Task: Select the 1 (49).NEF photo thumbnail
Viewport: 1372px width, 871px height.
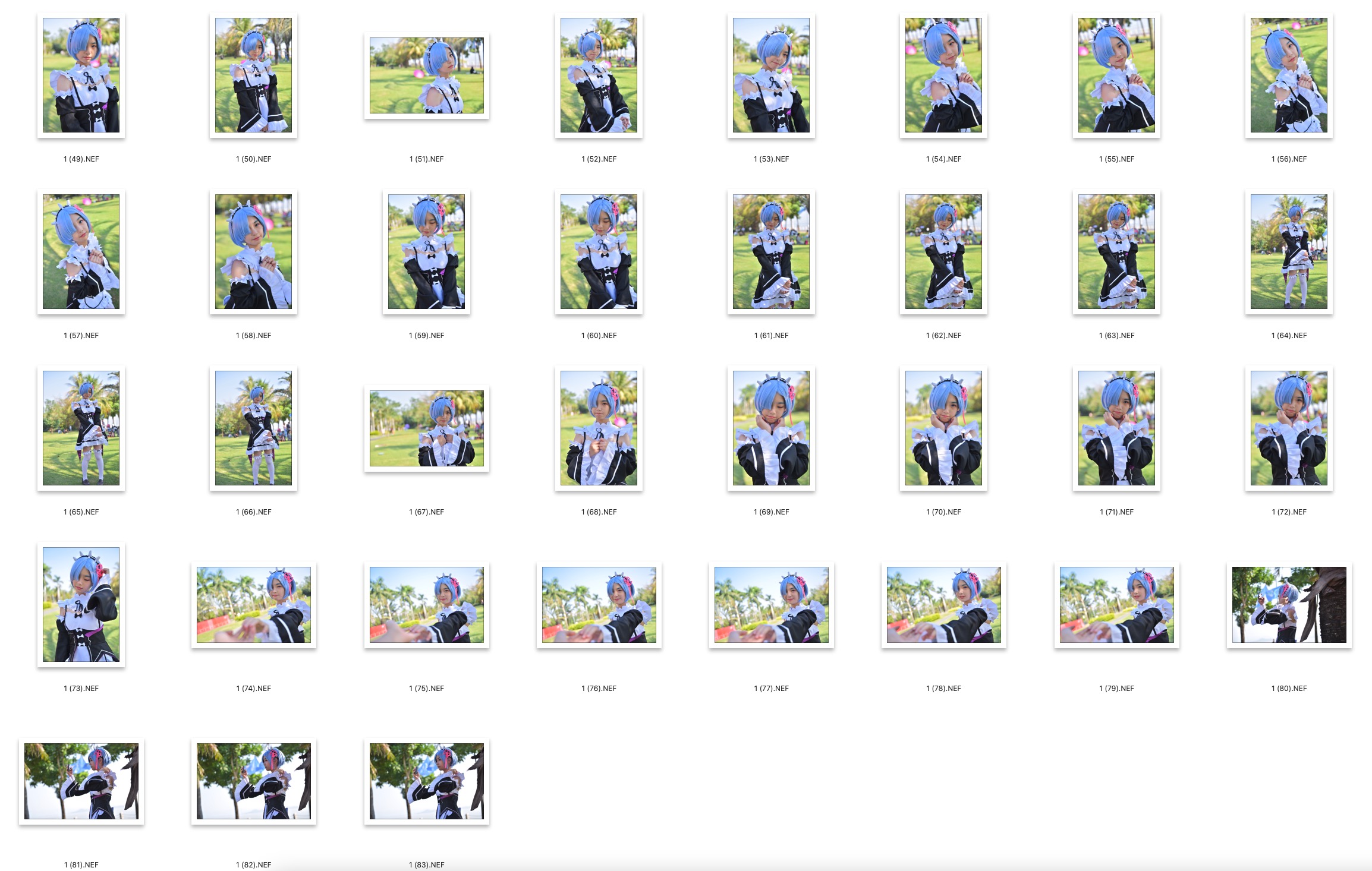Action: tap(81, 75)
